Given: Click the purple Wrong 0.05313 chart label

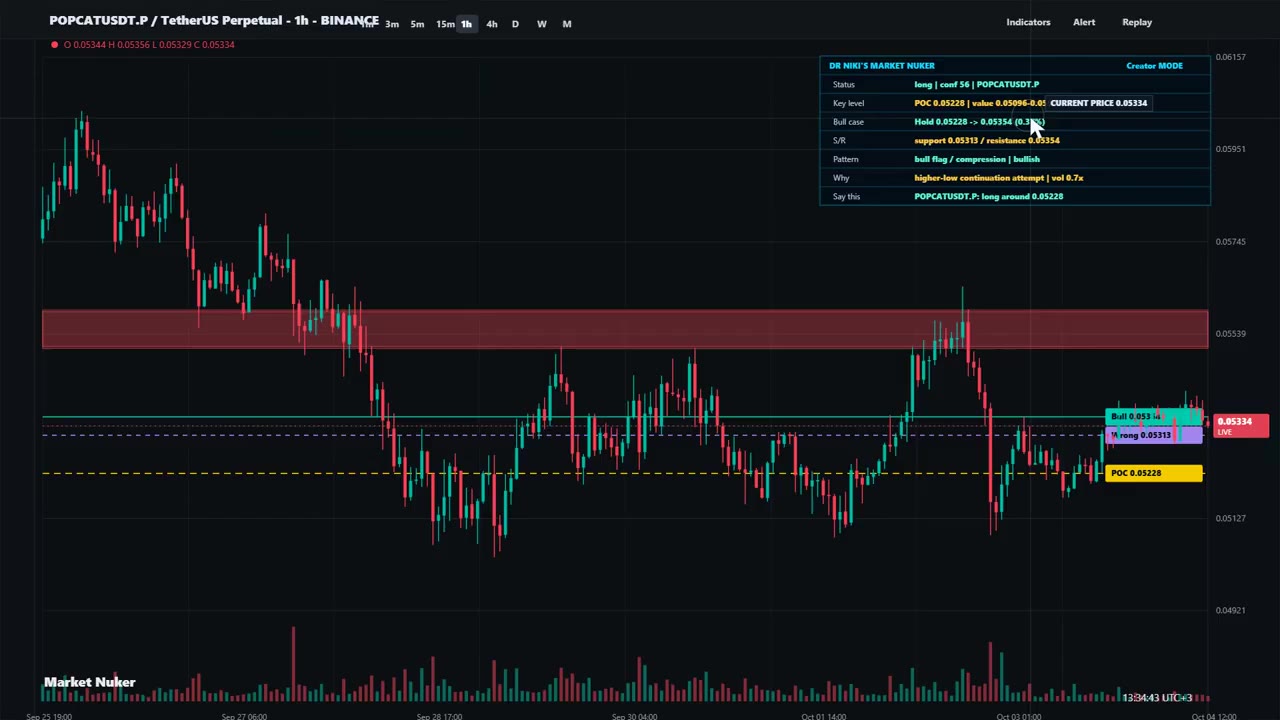Looking at the screenshot, I should click(x=1154, y=435).
